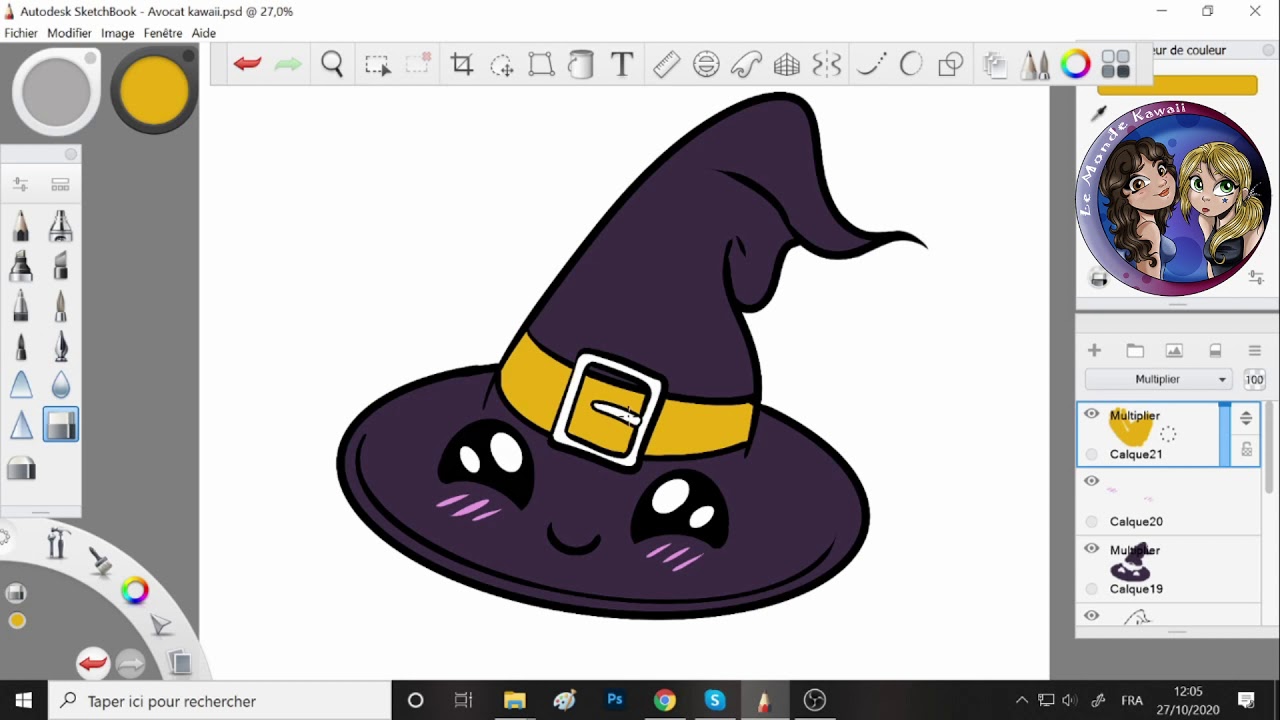Toggle eye of bottom partially visible layer

point(1092,616)
